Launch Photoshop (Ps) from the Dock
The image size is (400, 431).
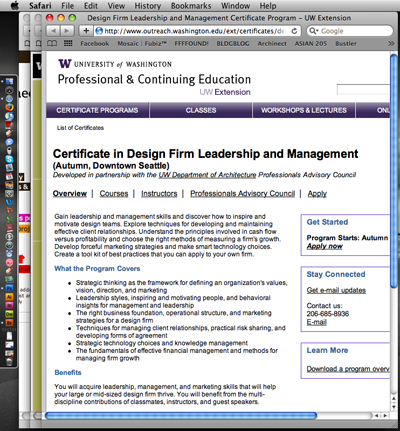(x=9, y=288)
